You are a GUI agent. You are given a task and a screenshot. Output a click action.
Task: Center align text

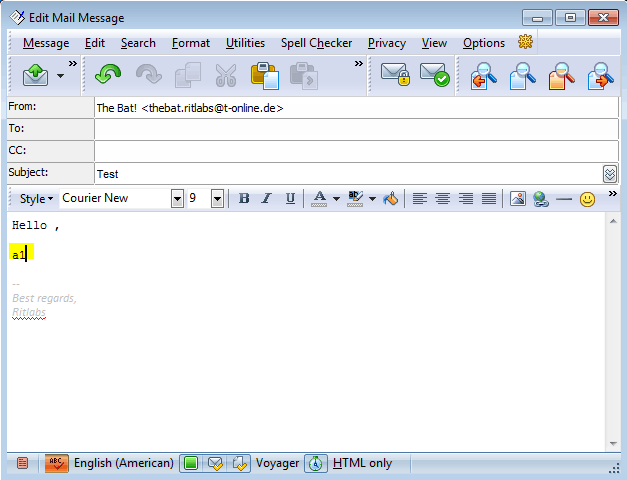(x=443, y=198)
